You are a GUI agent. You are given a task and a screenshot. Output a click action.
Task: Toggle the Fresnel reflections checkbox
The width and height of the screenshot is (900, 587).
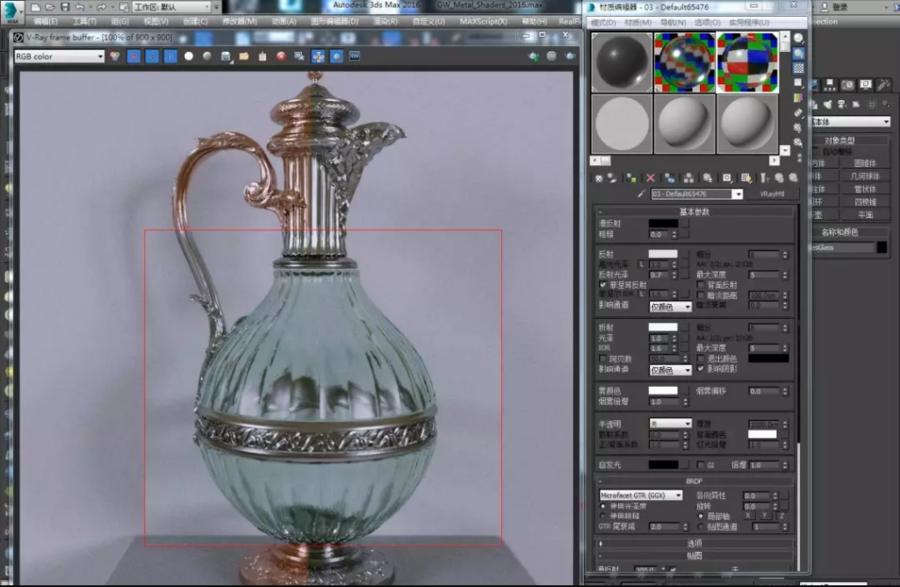(603, 285)
